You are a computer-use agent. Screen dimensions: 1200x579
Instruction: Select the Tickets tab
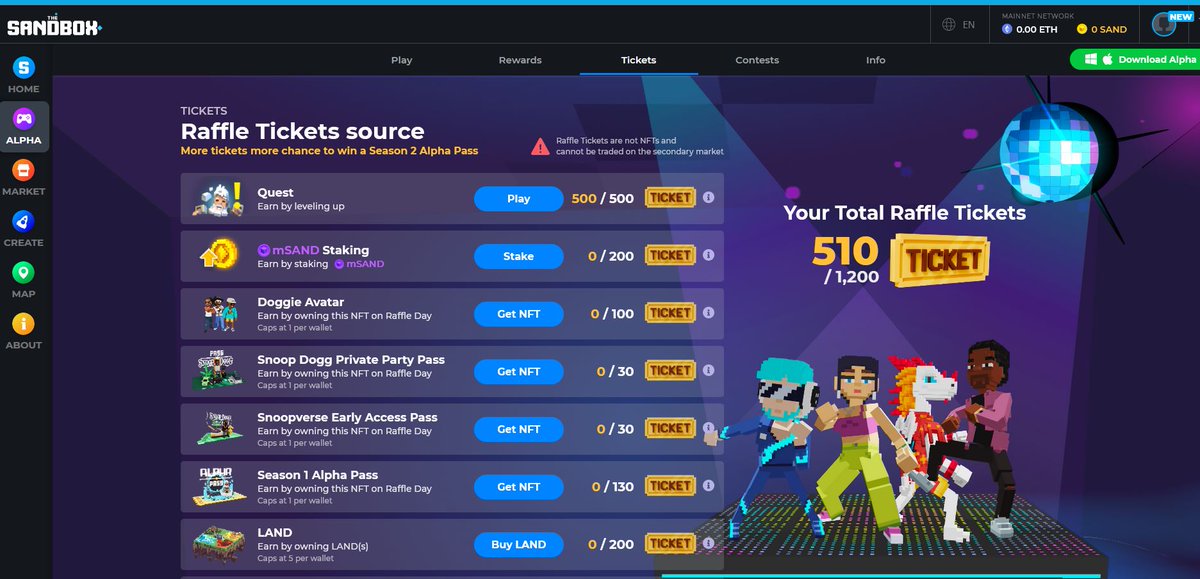coord(639,60)
